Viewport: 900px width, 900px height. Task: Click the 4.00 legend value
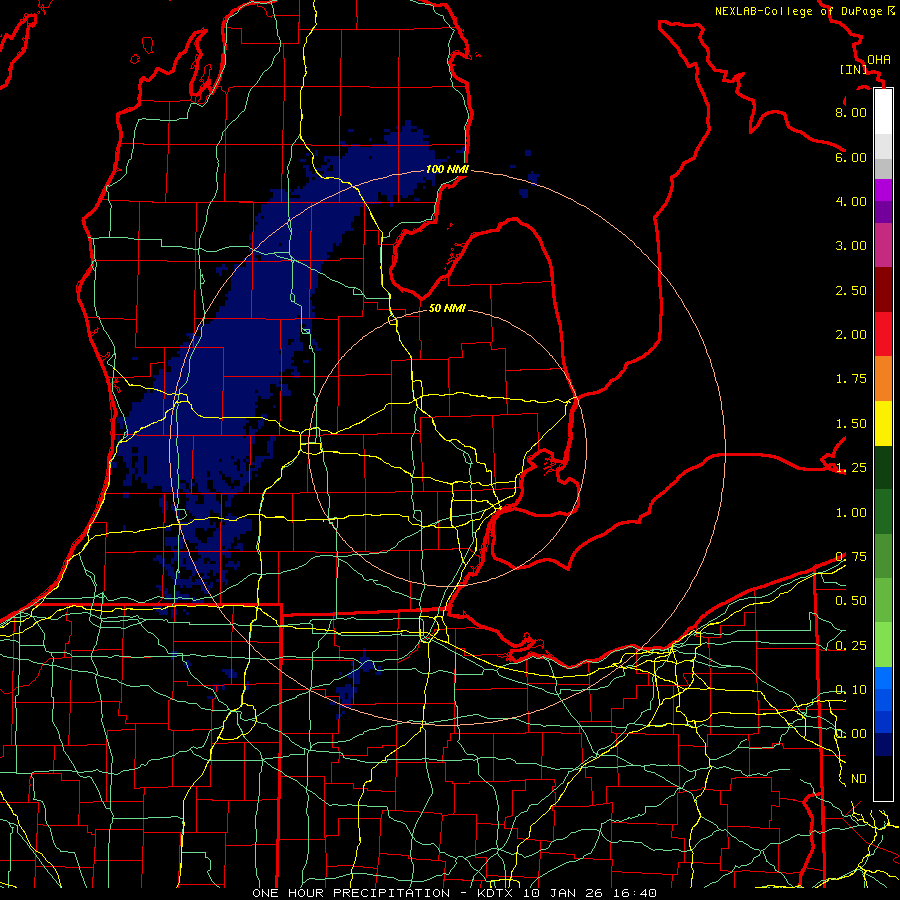(x=851, y=201)
